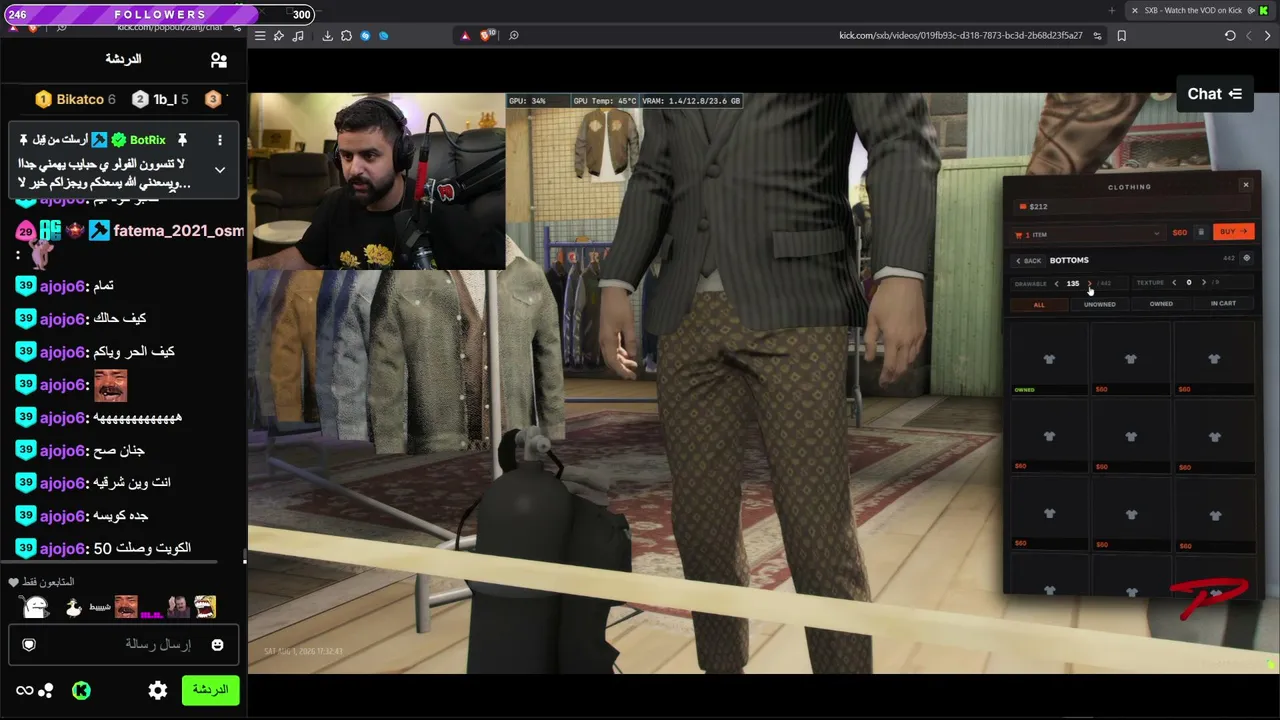Click the Followers goal progress bar
1280x720 pixels.
tap(158, 14)
